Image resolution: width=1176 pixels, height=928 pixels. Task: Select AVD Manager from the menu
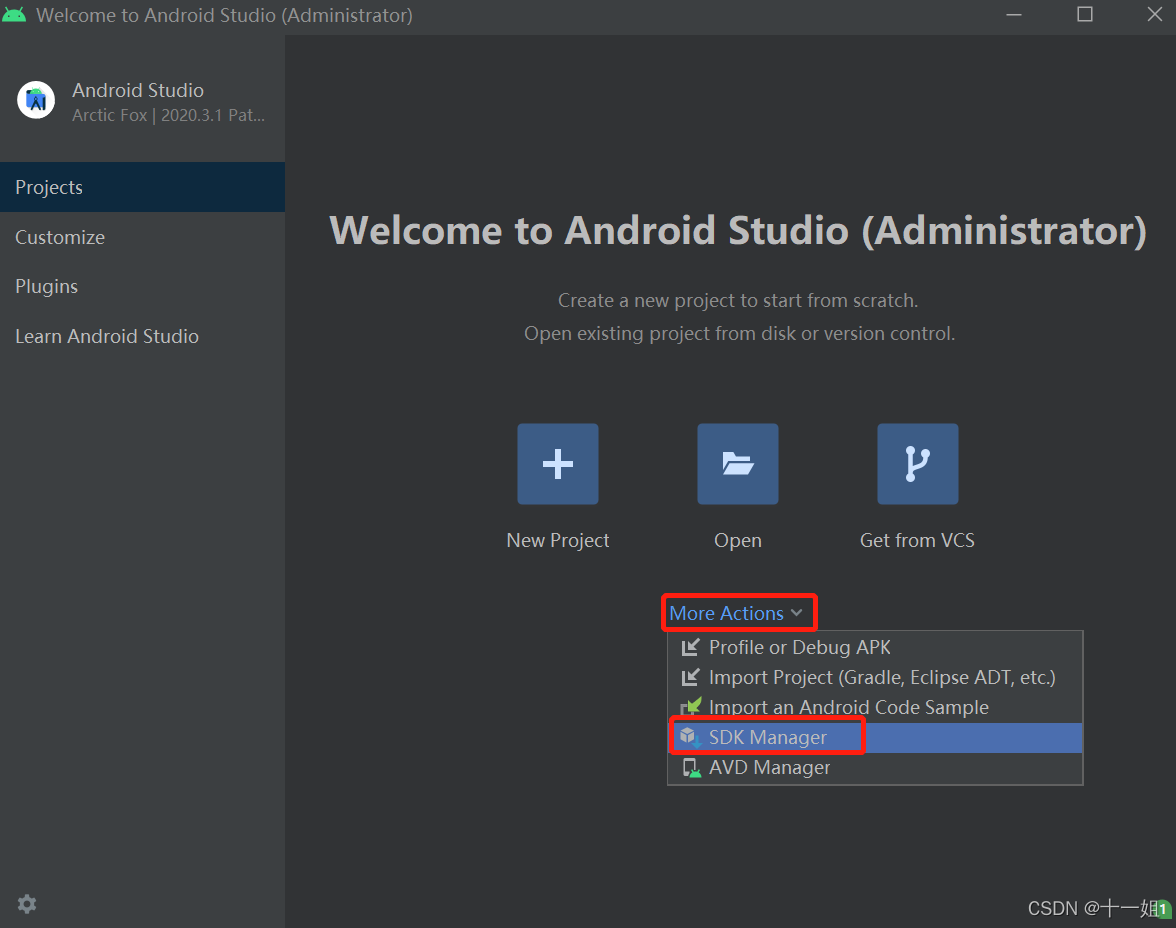tap(874, 767)
